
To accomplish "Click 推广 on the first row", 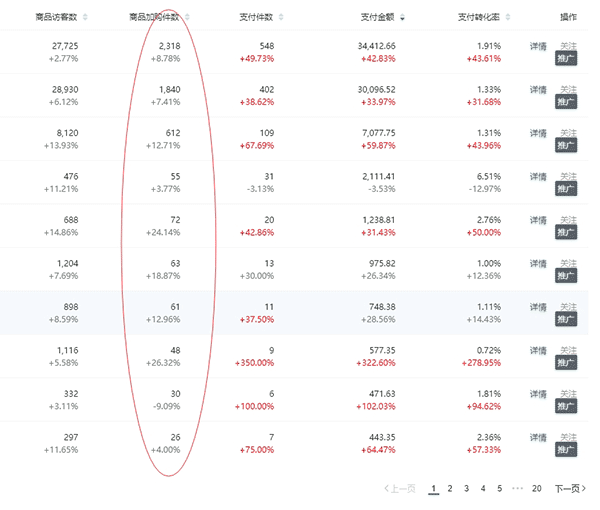I will [567, 59].
